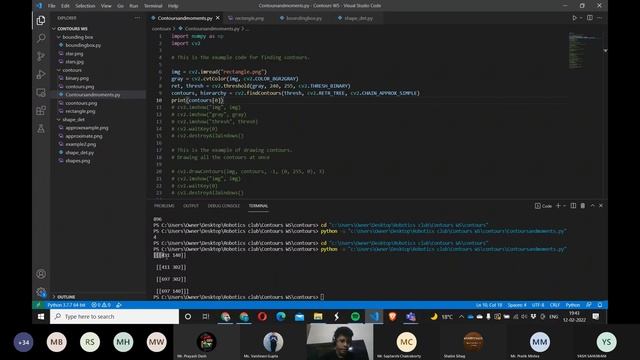Switch to the OUTPUT panel tab

(191, 206)
